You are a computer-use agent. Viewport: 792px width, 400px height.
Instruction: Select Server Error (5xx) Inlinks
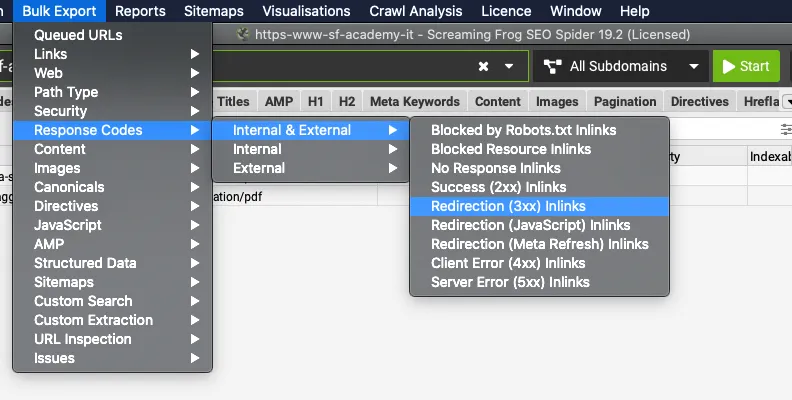(510, 282)
